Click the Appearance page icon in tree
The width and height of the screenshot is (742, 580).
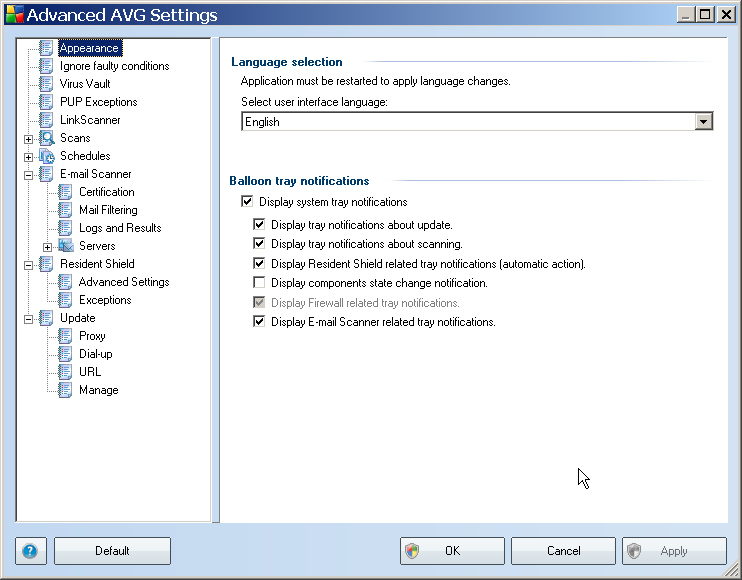pyautogui.click(x=46, y=48)
